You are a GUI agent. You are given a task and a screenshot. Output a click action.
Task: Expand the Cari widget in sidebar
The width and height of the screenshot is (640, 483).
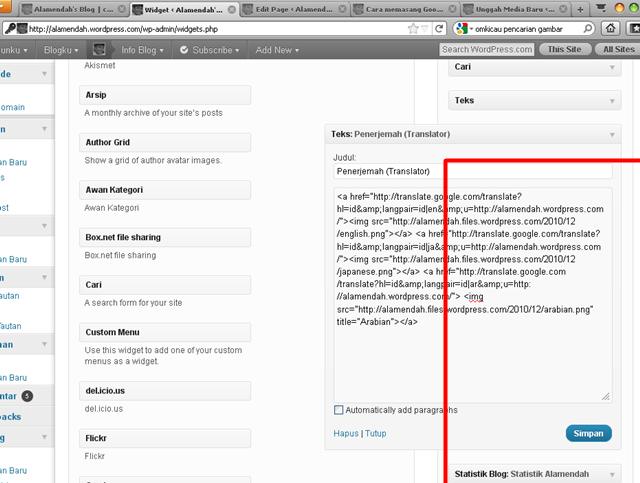611,67
